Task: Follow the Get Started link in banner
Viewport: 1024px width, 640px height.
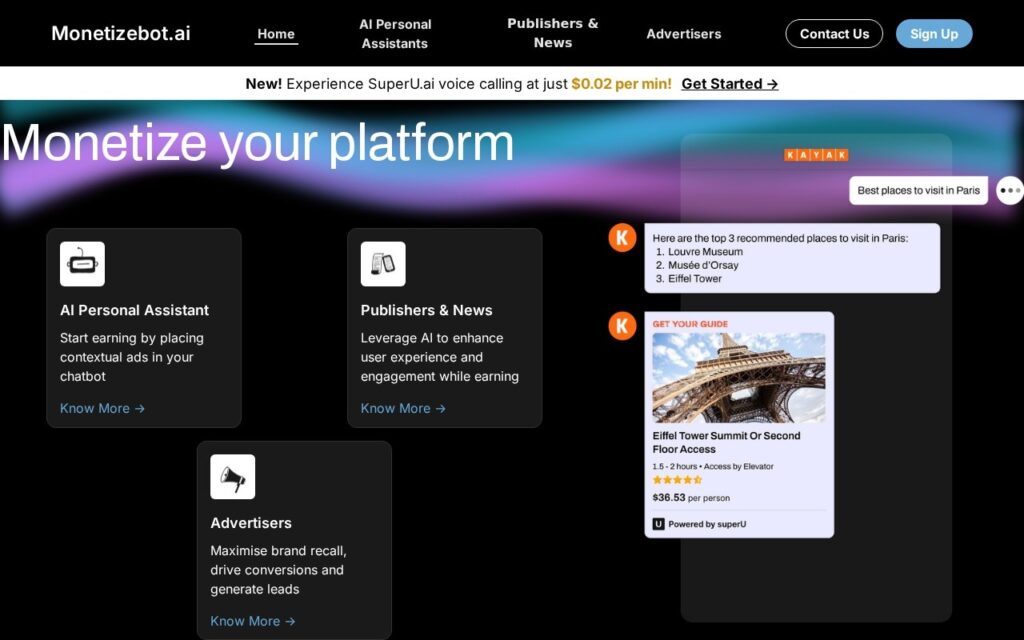Action: pos(729,84)
